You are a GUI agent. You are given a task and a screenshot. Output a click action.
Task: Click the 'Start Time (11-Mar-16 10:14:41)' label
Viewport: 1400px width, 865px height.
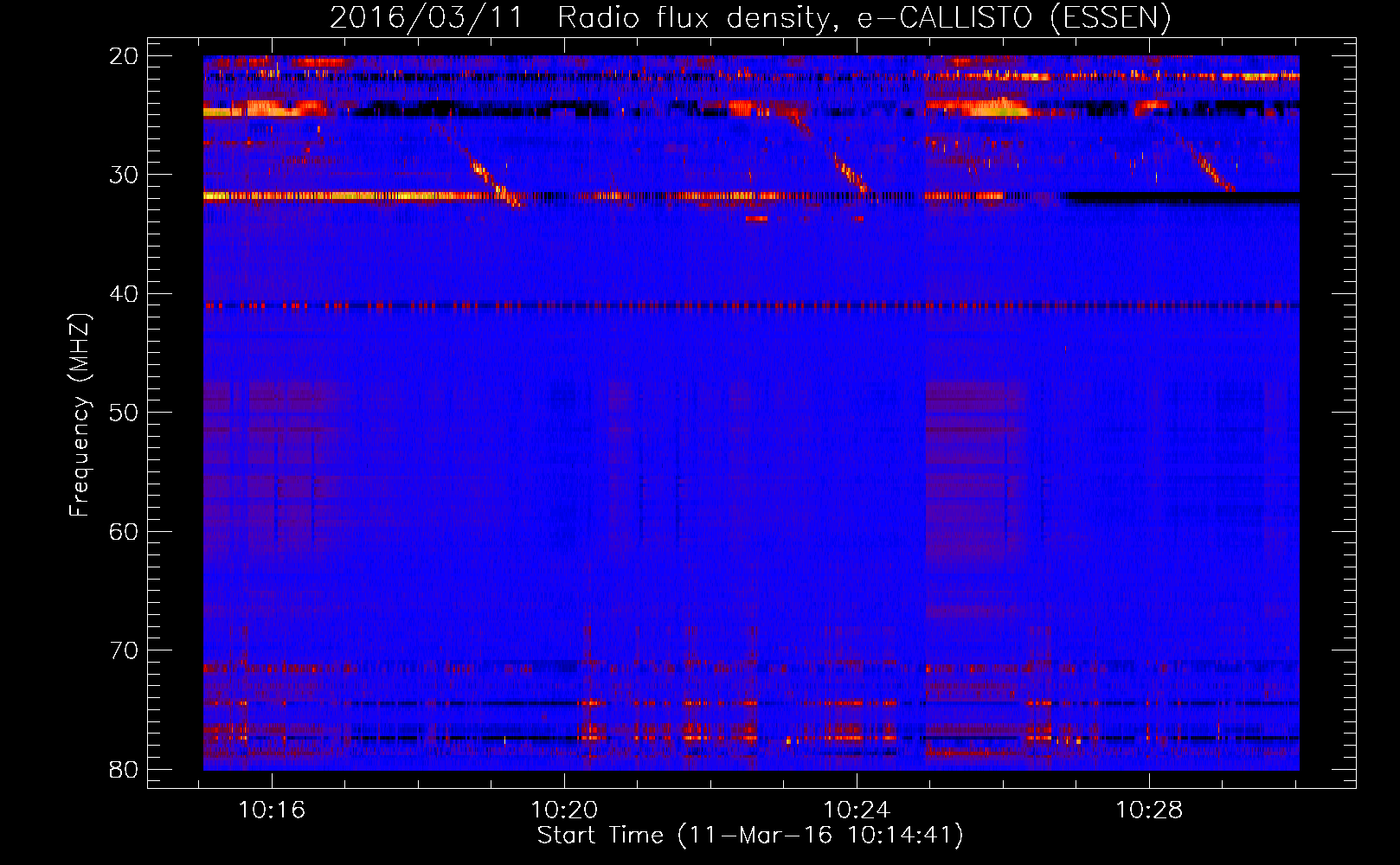point(750,836)
